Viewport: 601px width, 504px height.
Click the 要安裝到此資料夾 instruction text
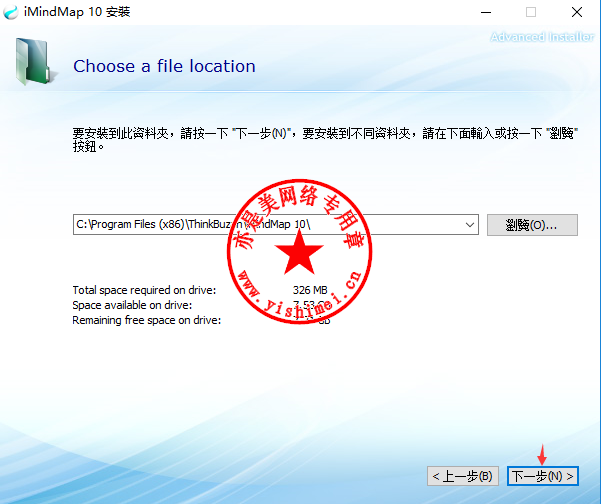325,140
